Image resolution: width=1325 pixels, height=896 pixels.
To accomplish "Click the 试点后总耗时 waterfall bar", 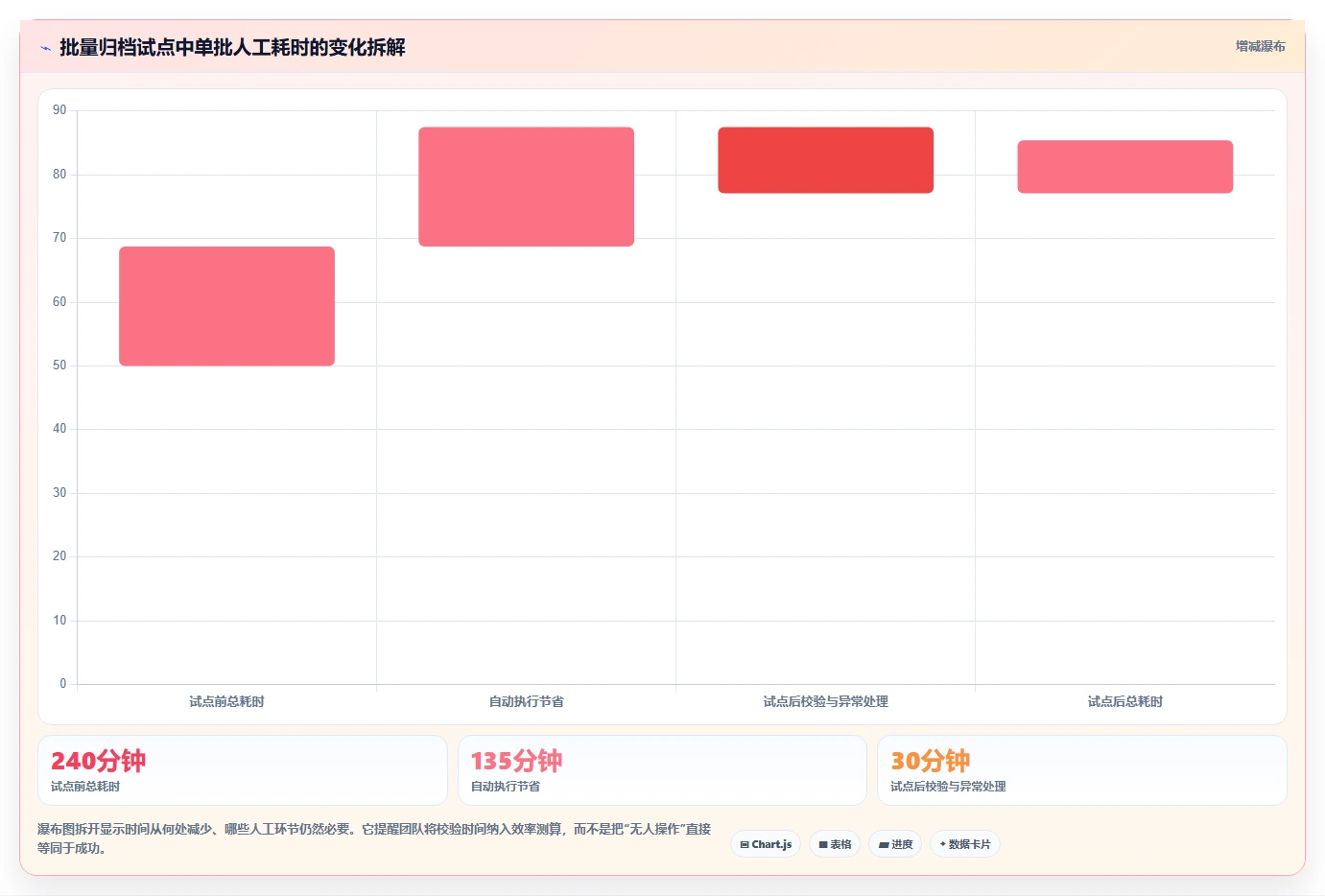I will [1124, 167].
